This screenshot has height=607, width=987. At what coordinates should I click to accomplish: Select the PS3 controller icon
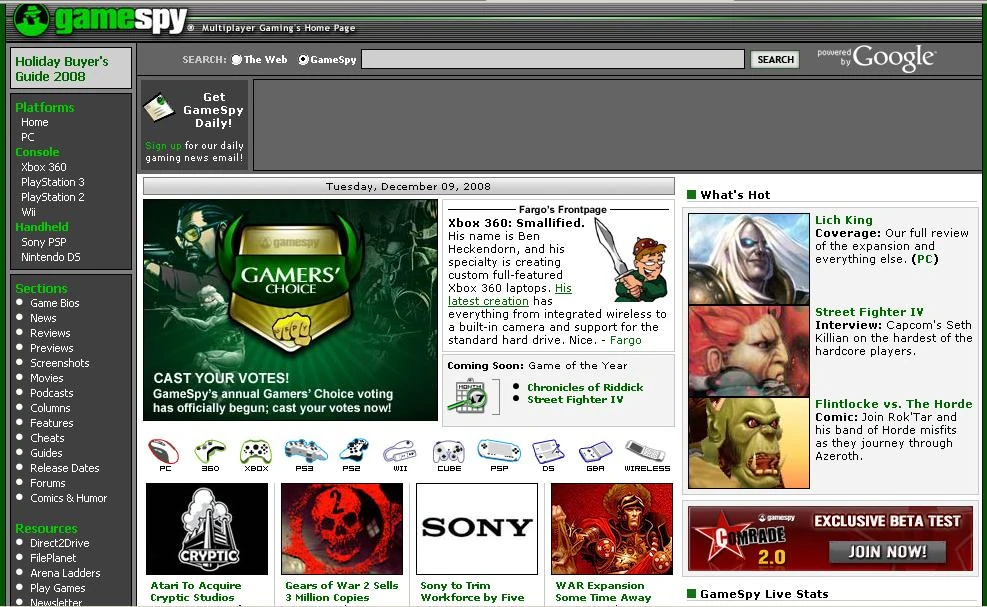tap(306, 450)
